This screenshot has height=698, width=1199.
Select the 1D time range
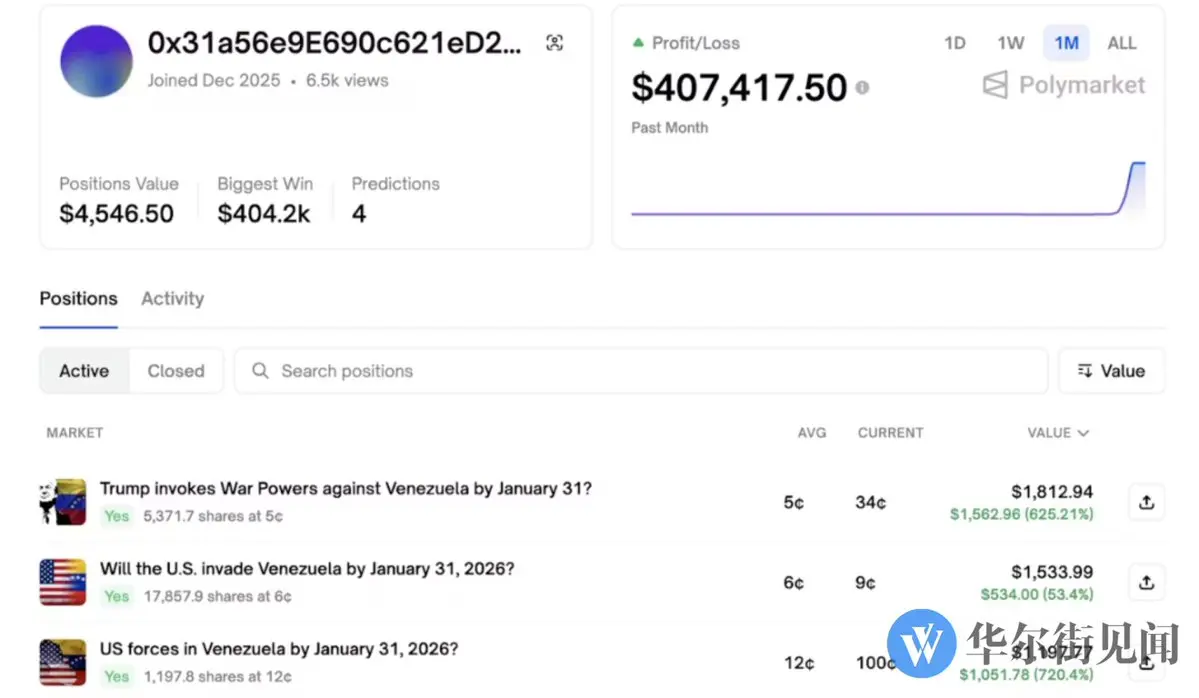pos(955,43)
